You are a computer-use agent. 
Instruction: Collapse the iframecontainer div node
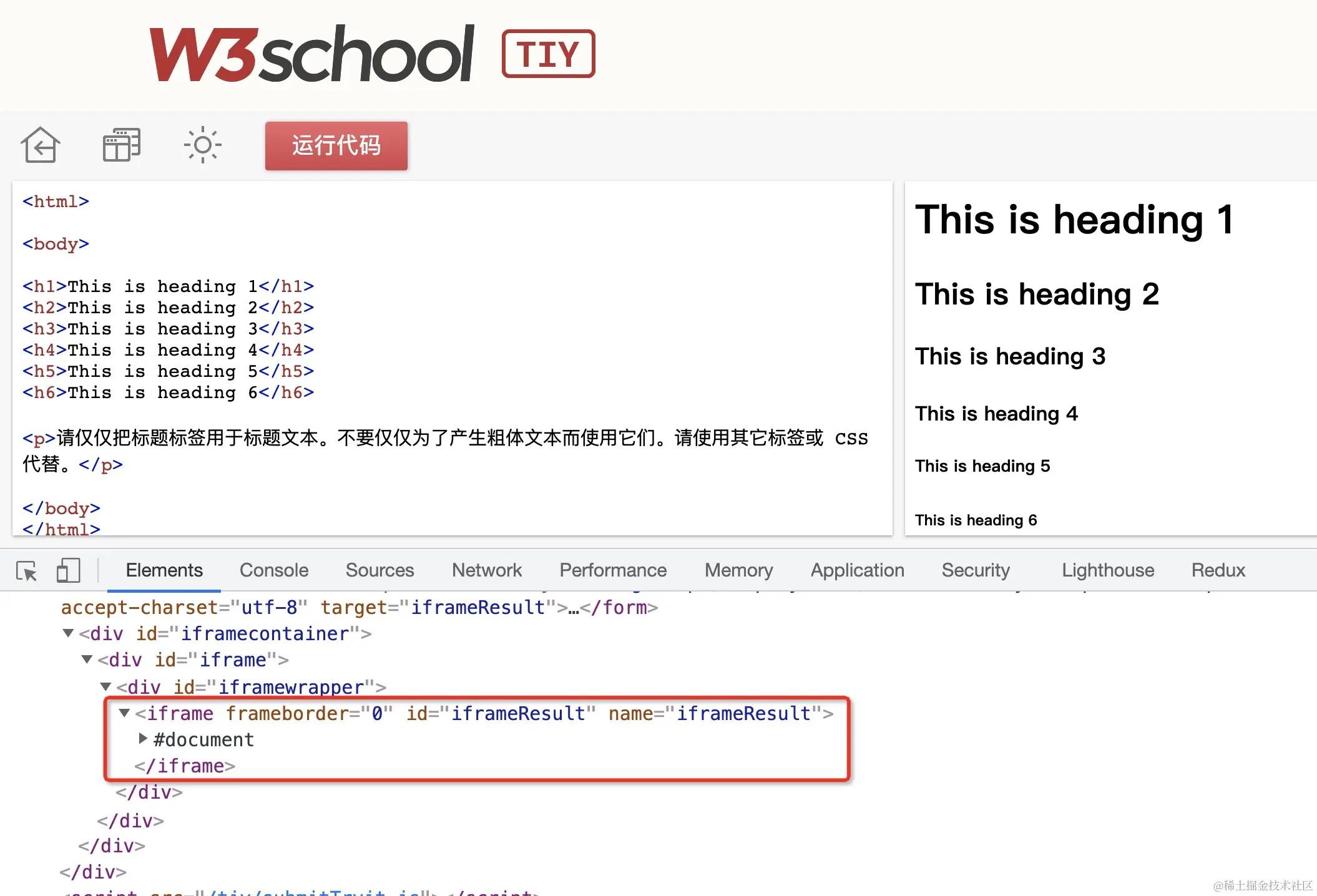coord(69,633)
